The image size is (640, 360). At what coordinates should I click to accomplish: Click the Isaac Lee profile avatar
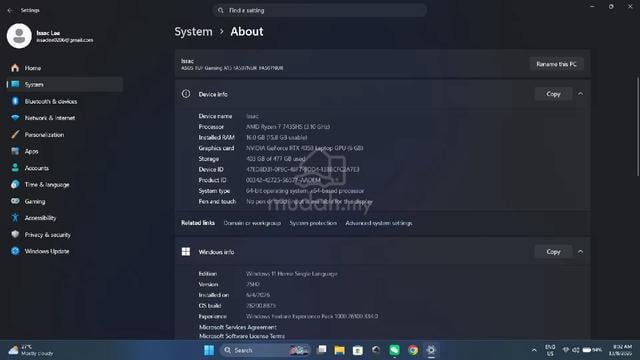point(19,36)
